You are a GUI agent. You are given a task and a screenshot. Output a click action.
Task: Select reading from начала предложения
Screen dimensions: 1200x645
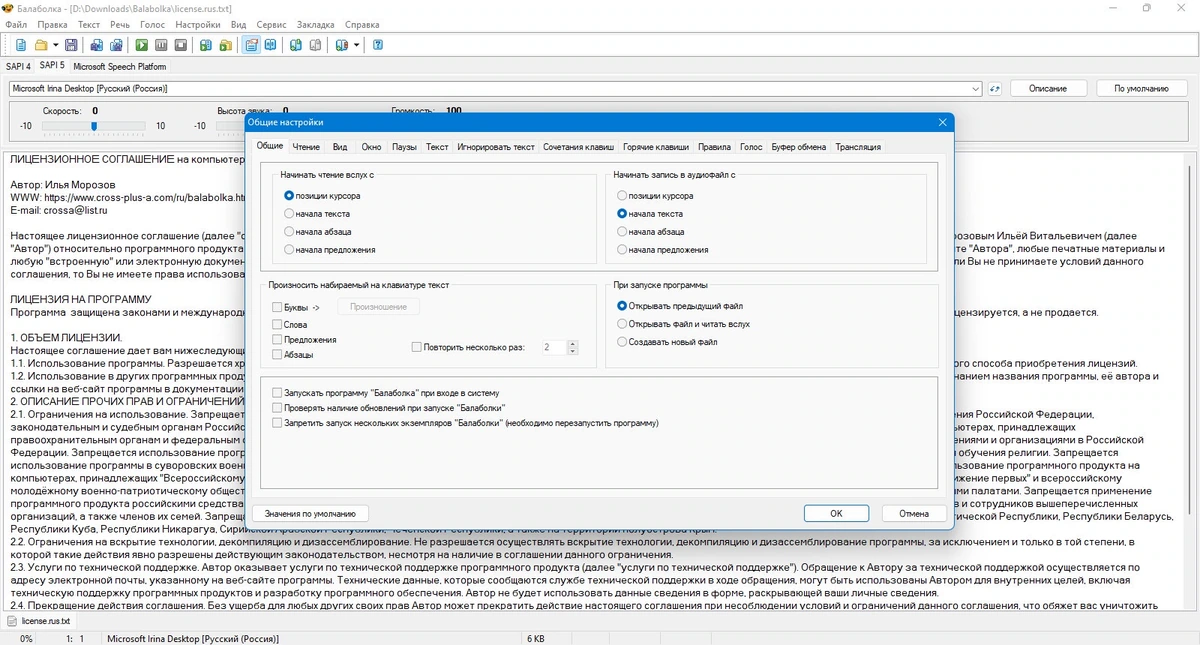click(x=289, y=250)
